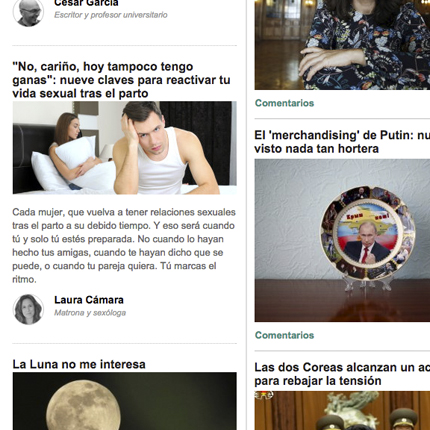Click Cesar Garcia's round author avatar
The image size is (430, 430).
[28, 12]
